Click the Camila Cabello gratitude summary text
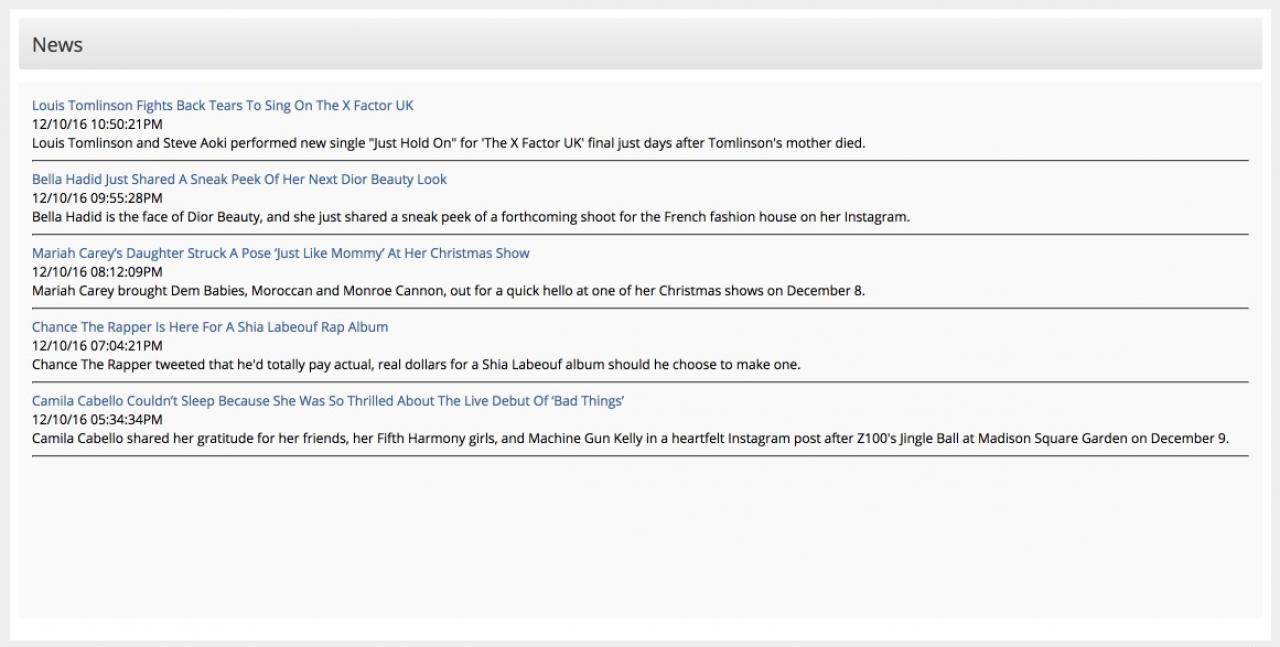The height and width of the screenshot is (647, 1280). tap(630, 438)
